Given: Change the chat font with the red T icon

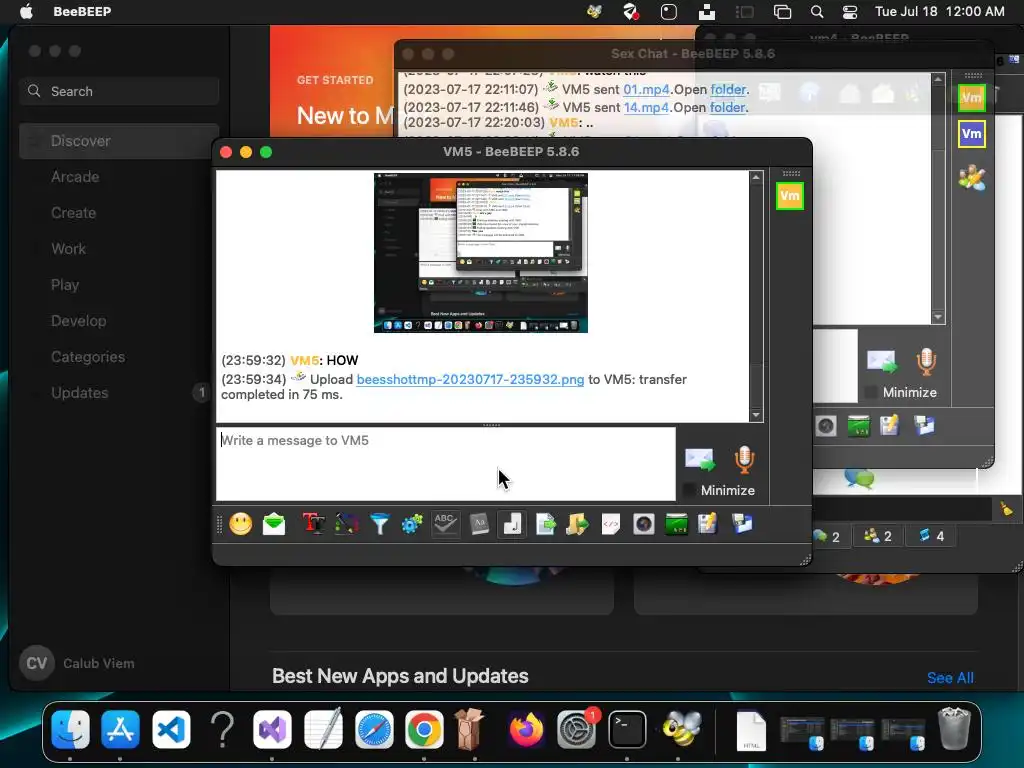Looking at the screenshot, I should pos(313,524).
